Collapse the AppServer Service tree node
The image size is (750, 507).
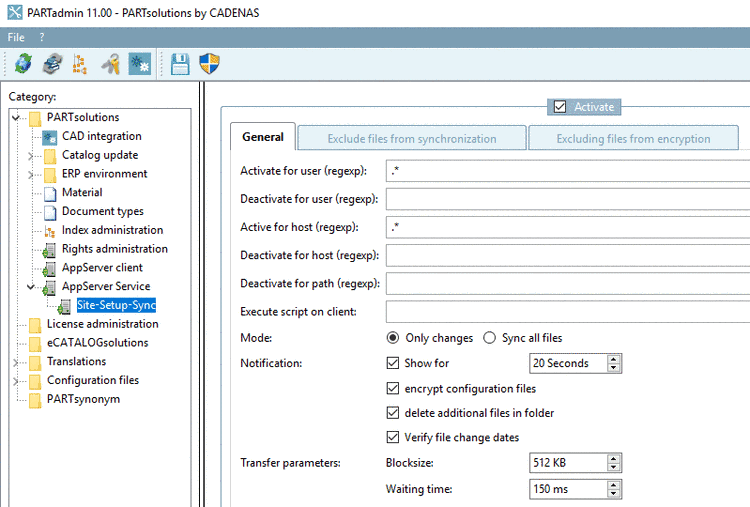pyautogui.click(x=31, y=287)
